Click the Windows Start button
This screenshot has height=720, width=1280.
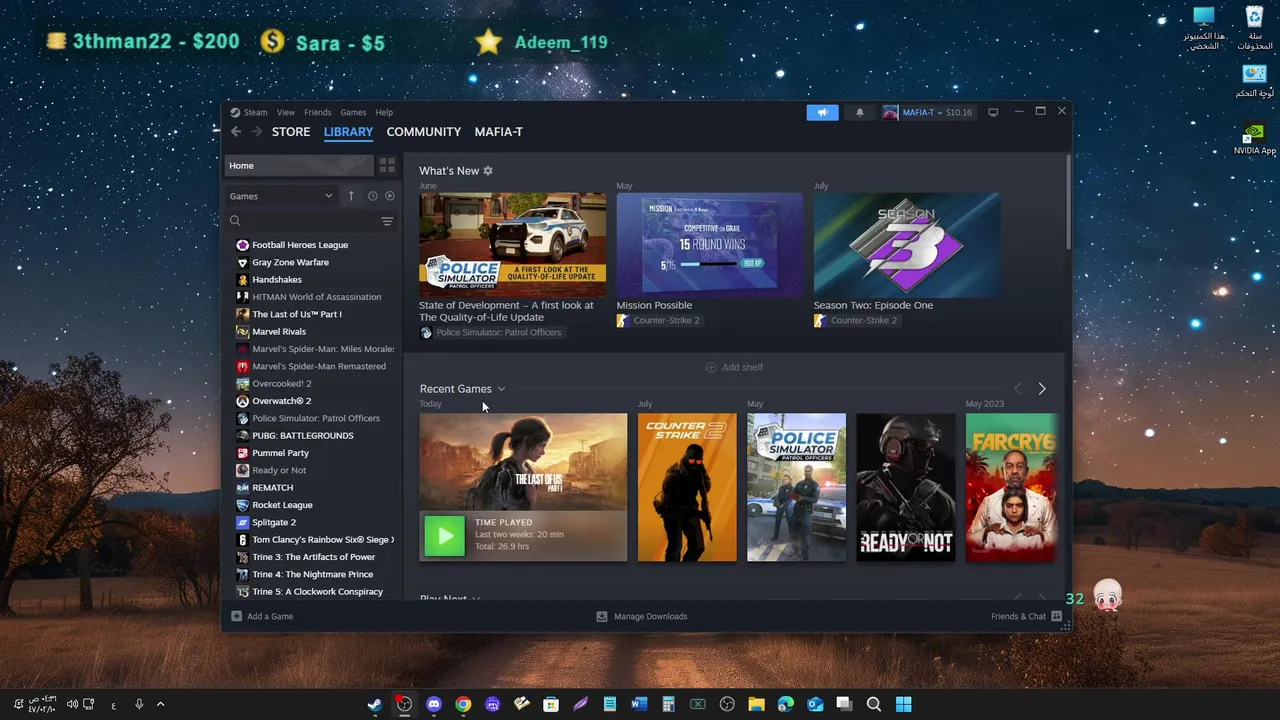[x=903, y=704]
